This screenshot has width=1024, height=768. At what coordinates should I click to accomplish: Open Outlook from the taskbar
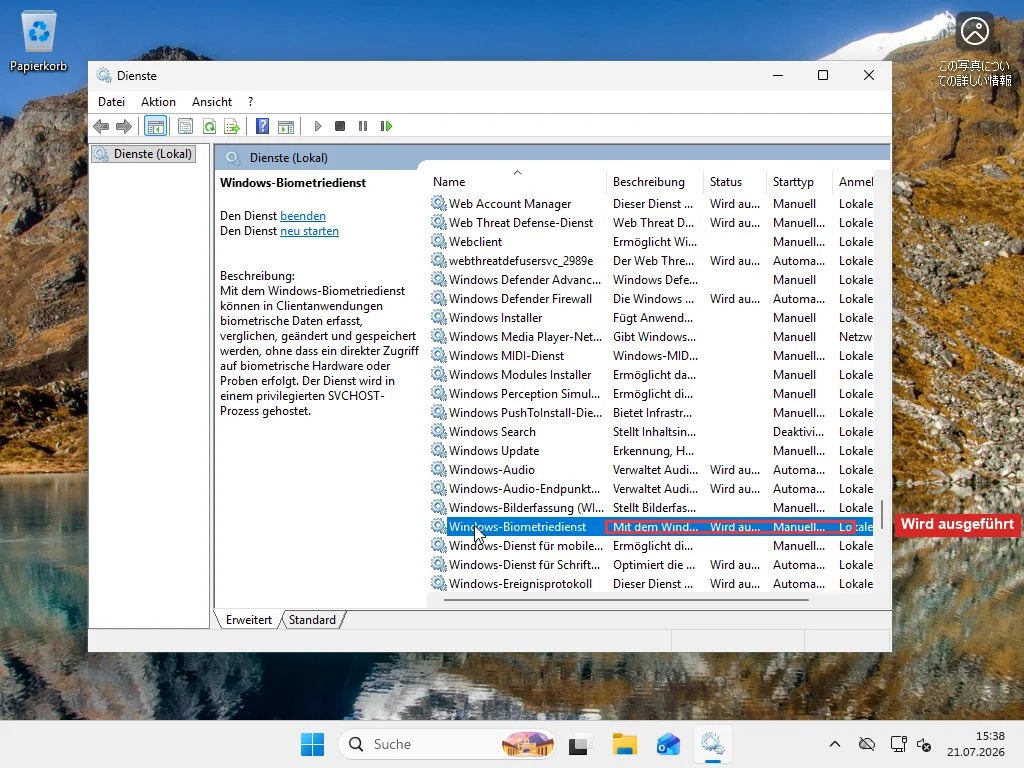pyautogui.click(x=668, y=744)
